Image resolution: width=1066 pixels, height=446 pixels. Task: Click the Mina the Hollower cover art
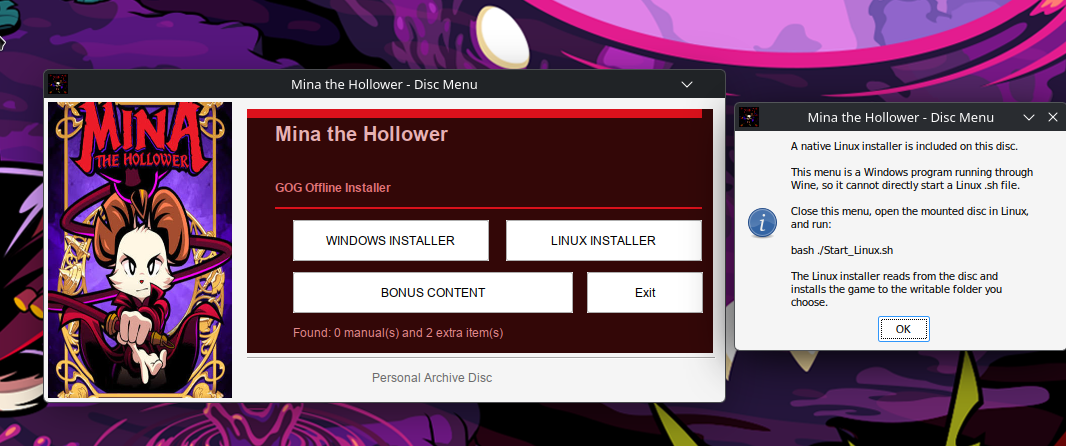(140, 250)
